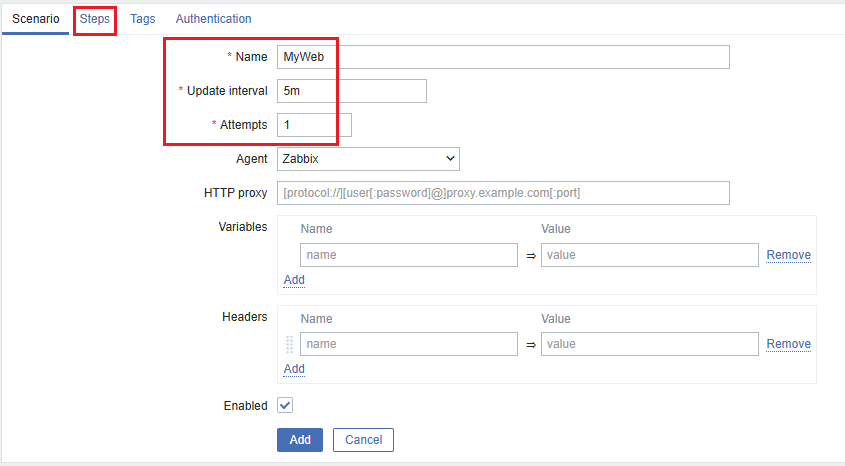Click the Update interval field
Screen dimensions: 845x466
coord(351,91)
